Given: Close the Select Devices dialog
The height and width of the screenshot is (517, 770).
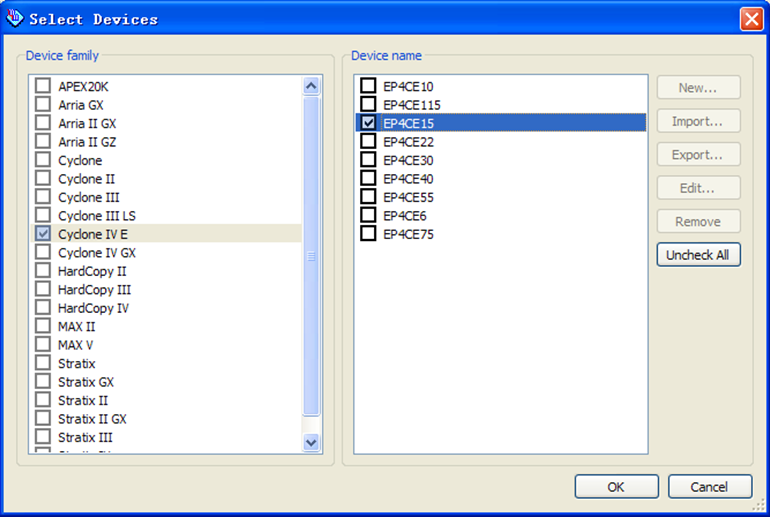Looking at the screenshot, I should (752, 19).
